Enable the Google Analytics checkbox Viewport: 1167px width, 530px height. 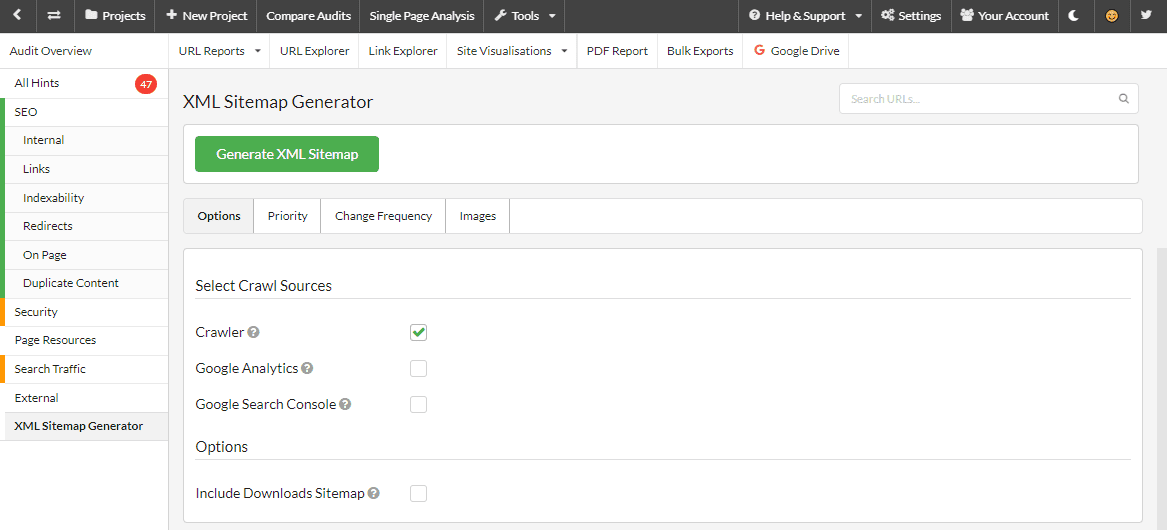point(418,368)
